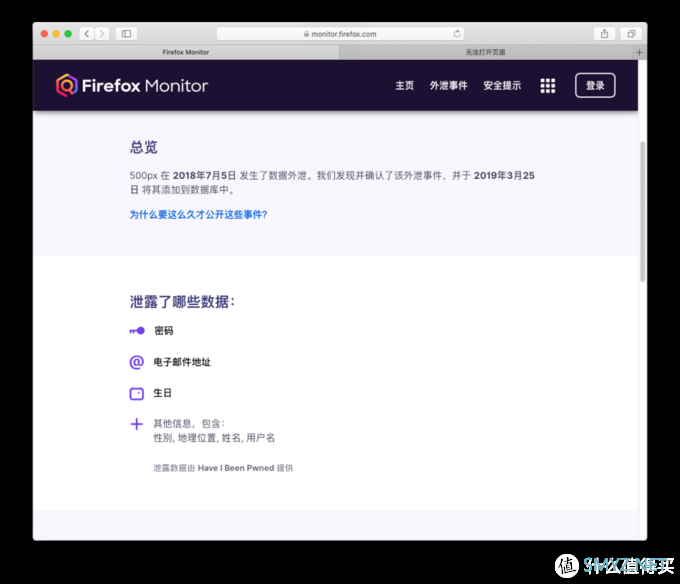This screenshot has height=584, width=680.
Task: Click the Firefox Monitor wordmark text
Action: (x=145, y=86)
